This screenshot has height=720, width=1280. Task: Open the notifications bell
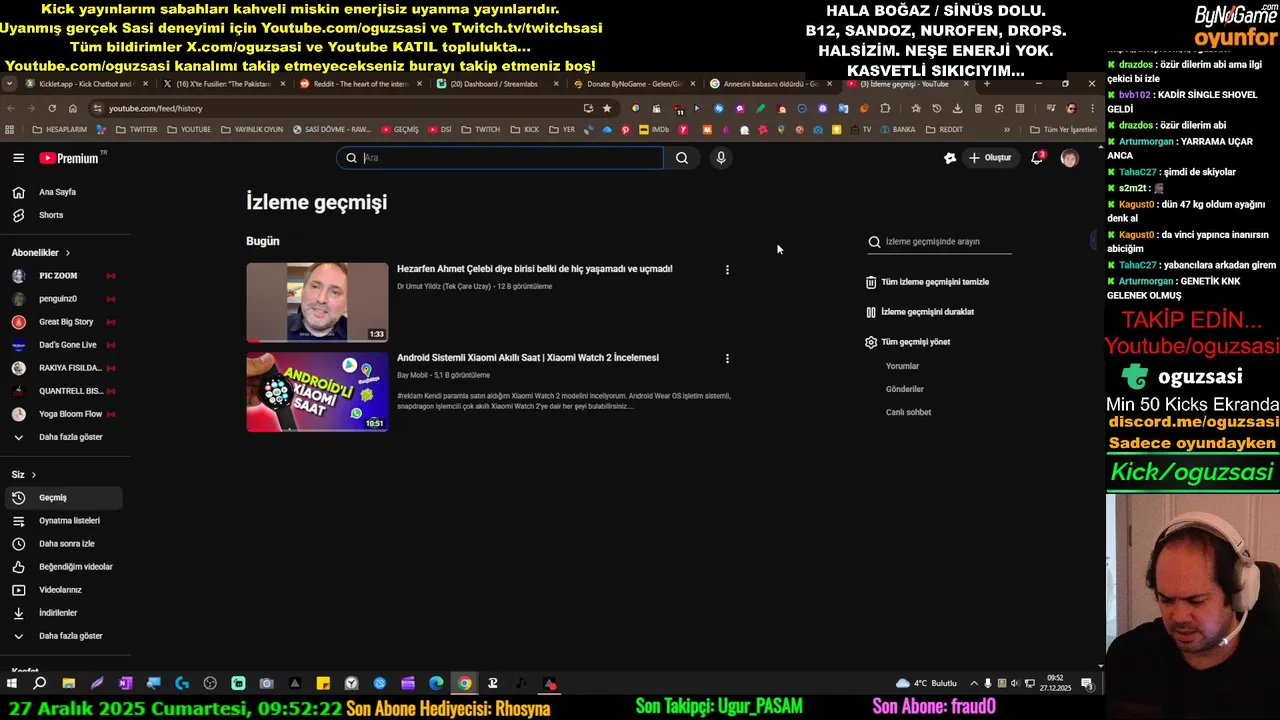1037,158
